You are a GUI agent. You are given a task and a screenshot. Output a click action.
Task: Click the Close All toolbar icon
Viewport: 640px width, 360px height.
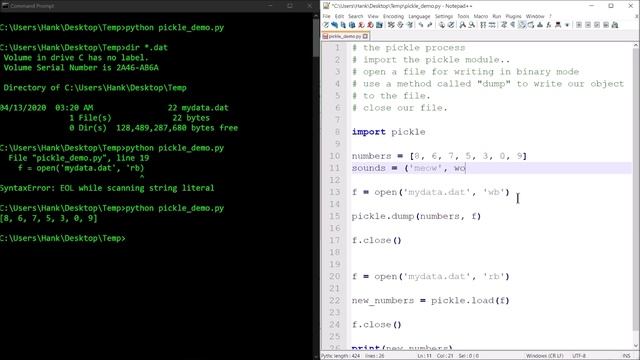click(x=370, y=25)
